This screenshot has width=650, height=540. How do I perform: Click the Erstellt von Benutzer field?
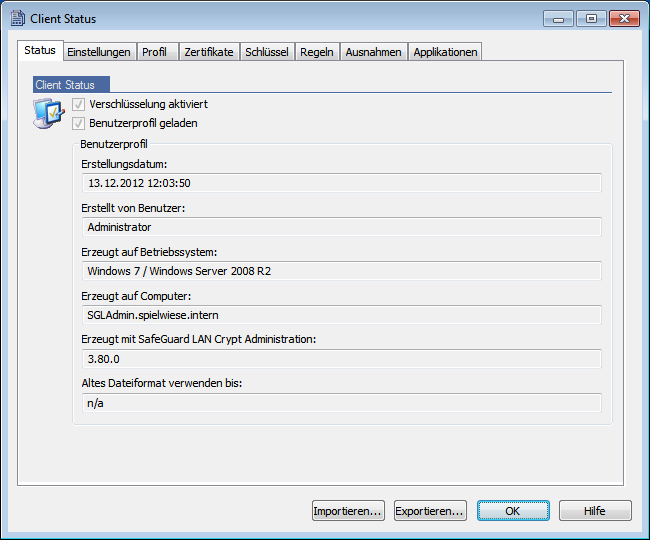coord(341,227)
